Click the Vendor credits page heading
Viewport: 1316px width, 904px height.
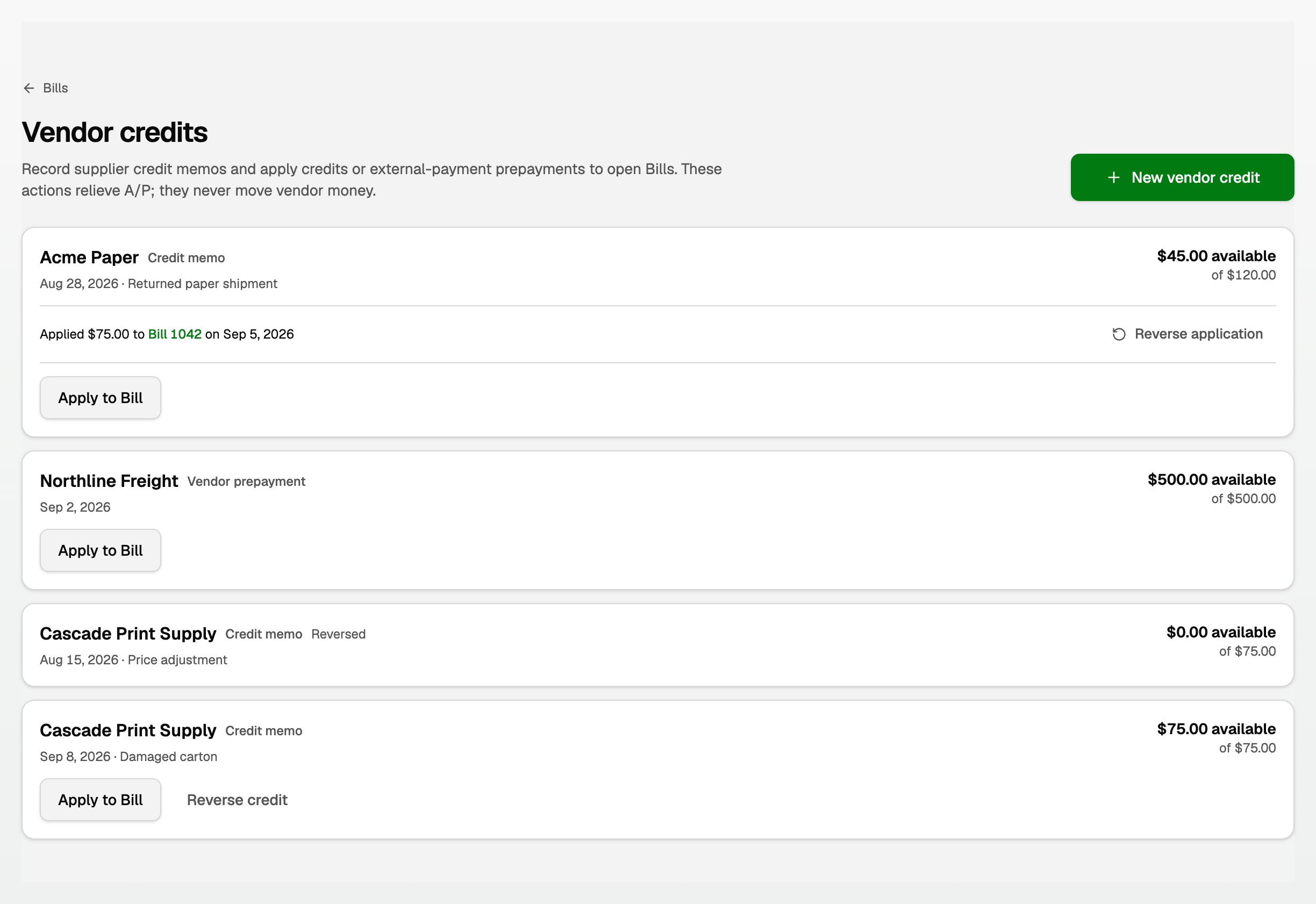pos(115,132)
